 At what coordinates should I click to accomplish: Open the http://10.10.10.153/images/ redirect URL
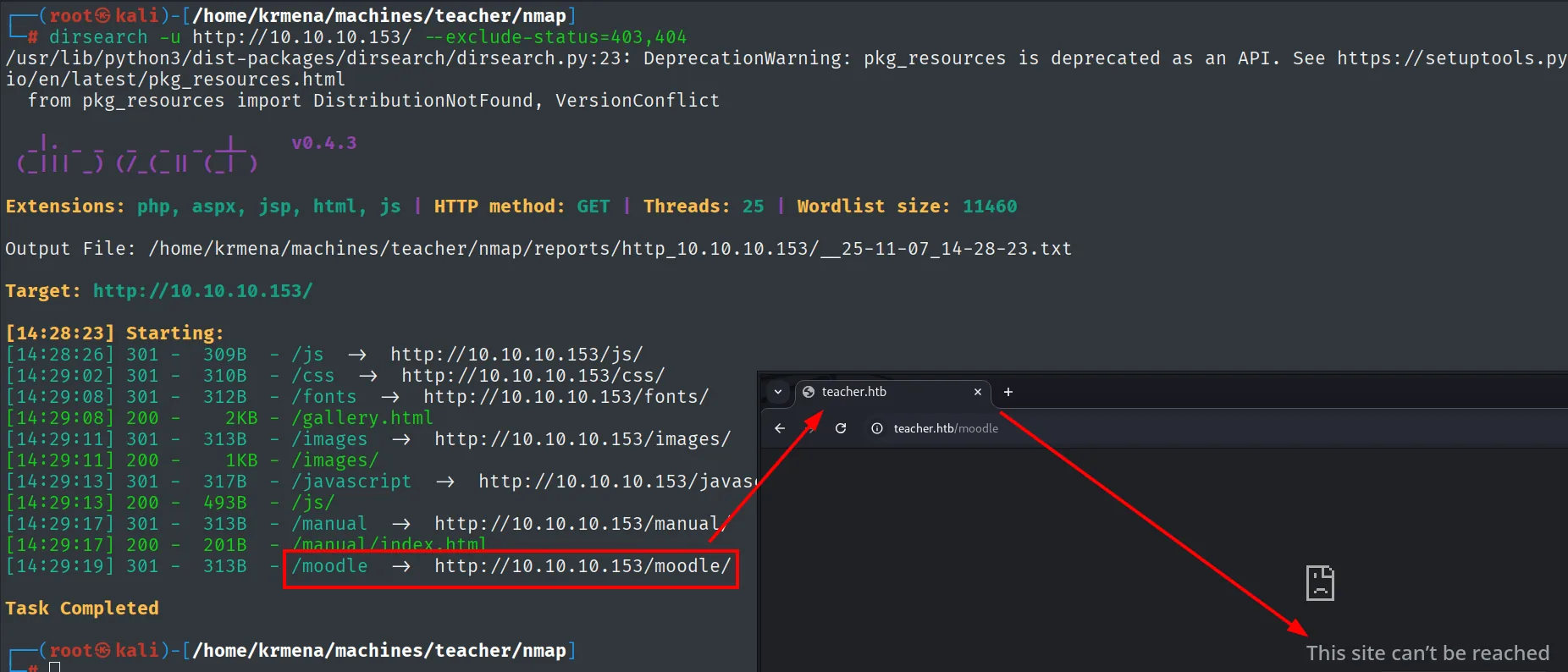(582, 439)
